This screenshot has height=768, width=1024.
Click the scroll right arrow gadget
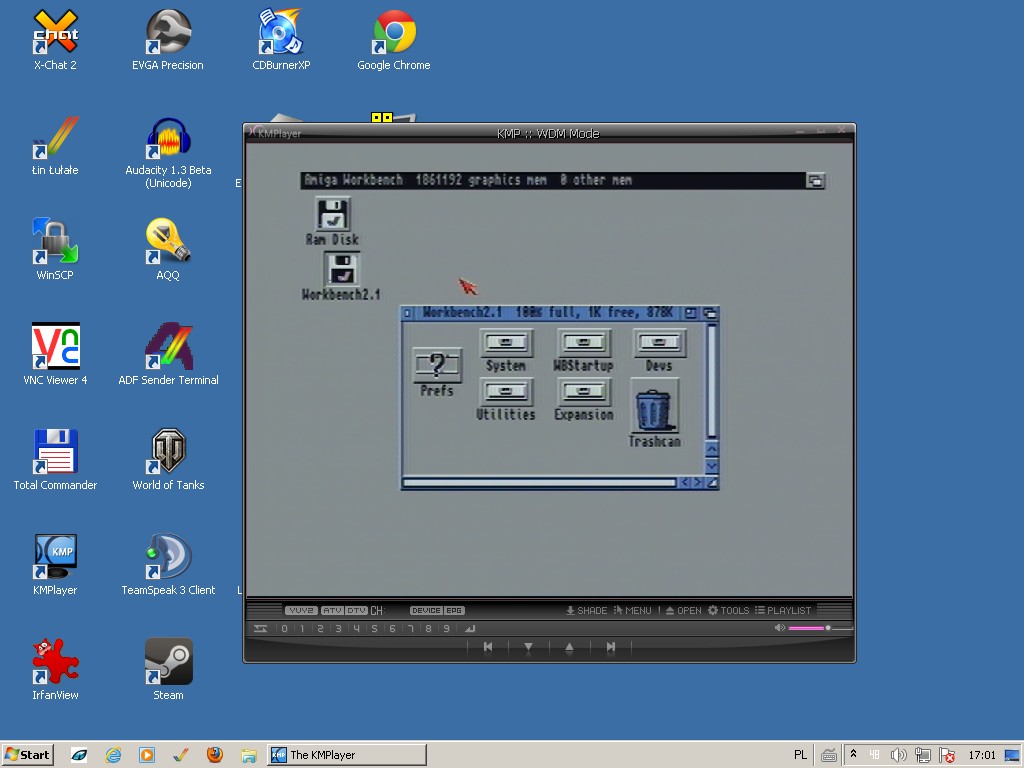point(697,483)
